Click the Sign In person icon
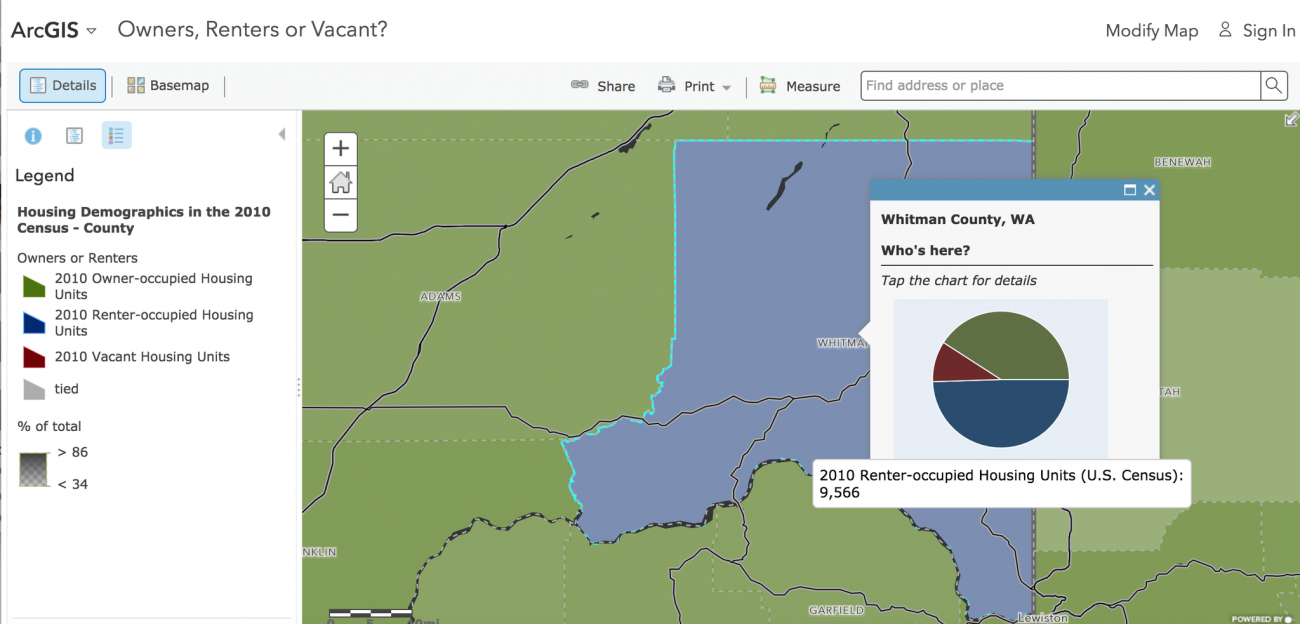The width and height of the screenshot is (1300, 624). (1225, 30)
